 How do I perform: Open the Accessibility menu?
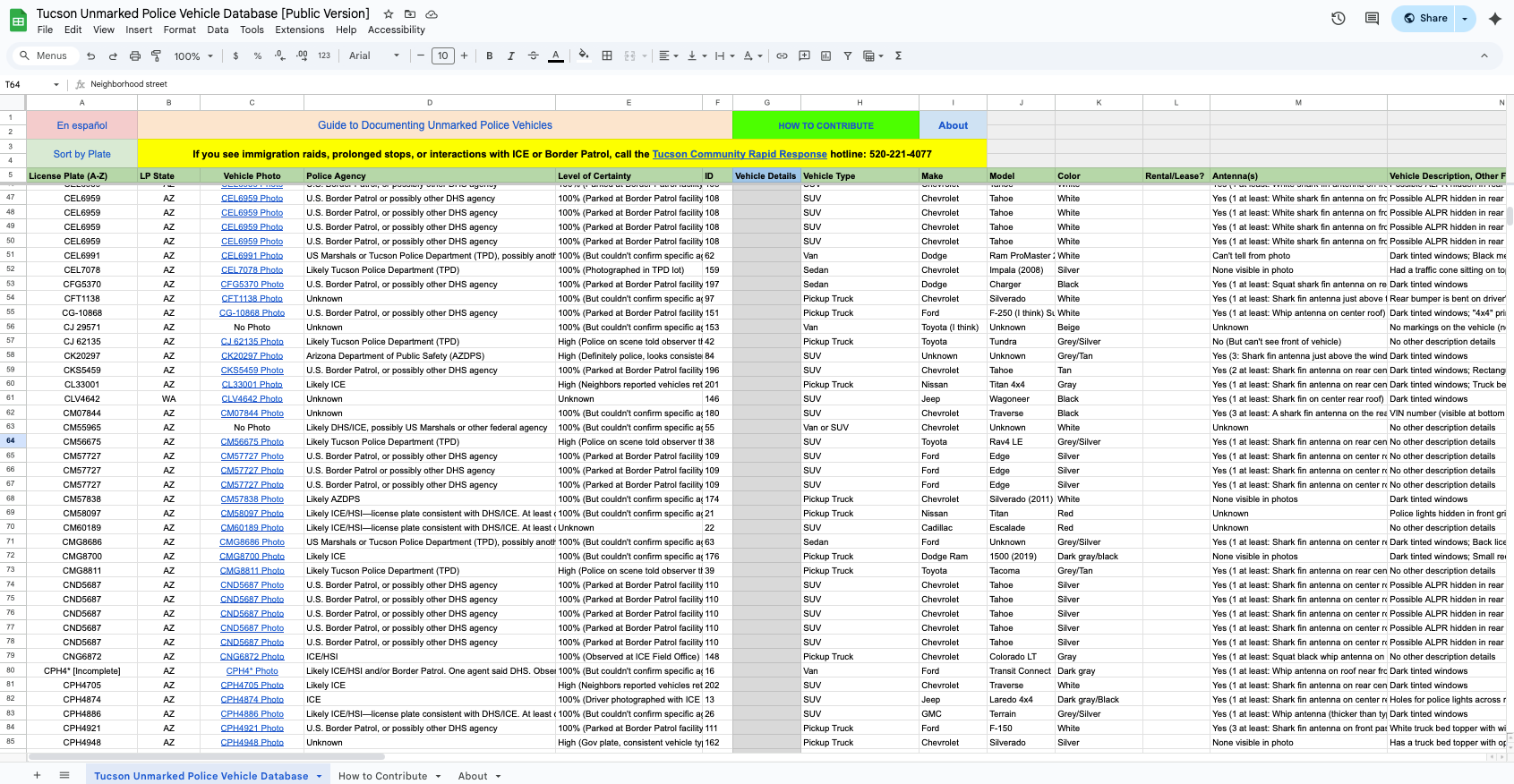pos(397,30)
